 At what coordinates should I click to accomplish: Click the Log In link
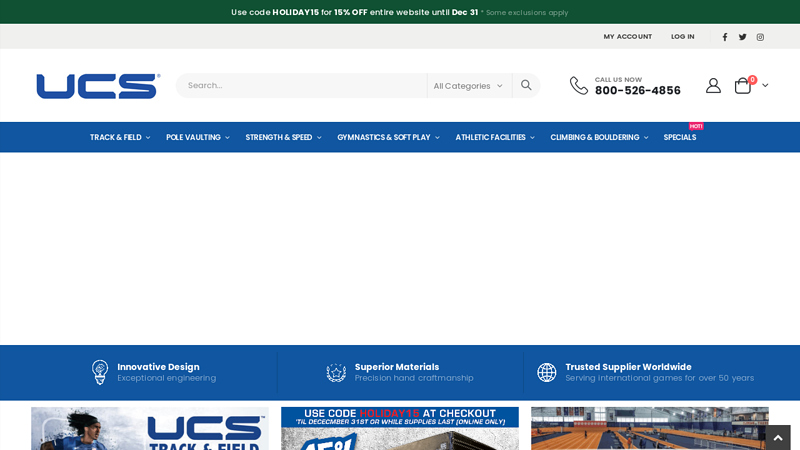coord(682,37)
